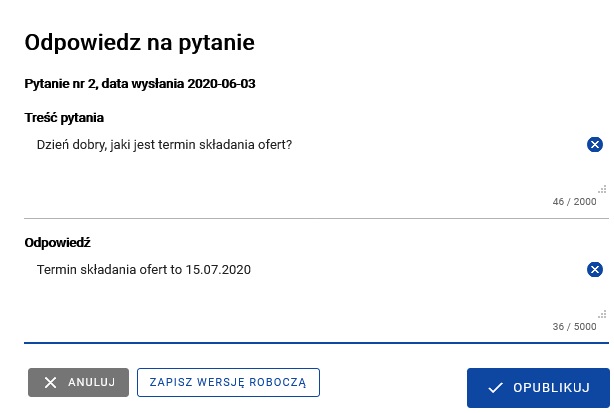
Task: Click the 46 / 2000 character counter
Action: (x=574, y=201)
